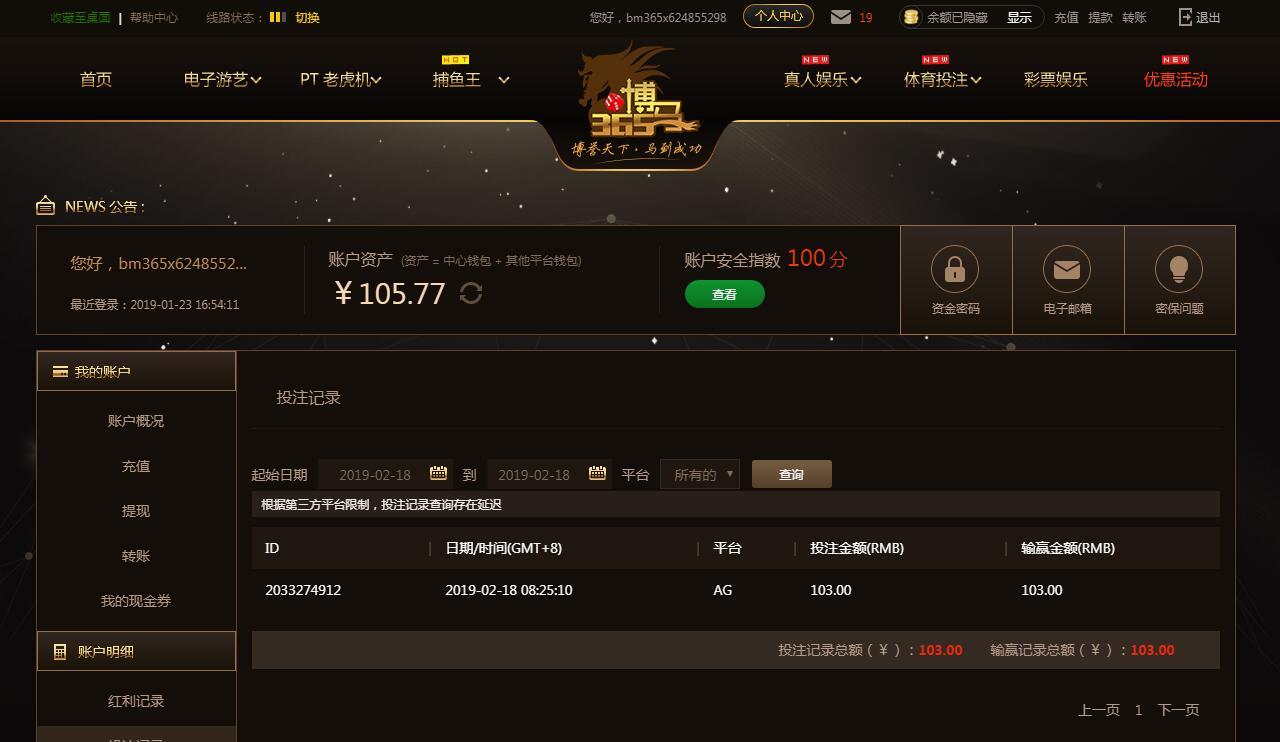Select 账户概况 in the sidebar
1280x742 pixels.
(x=136, y=421)
